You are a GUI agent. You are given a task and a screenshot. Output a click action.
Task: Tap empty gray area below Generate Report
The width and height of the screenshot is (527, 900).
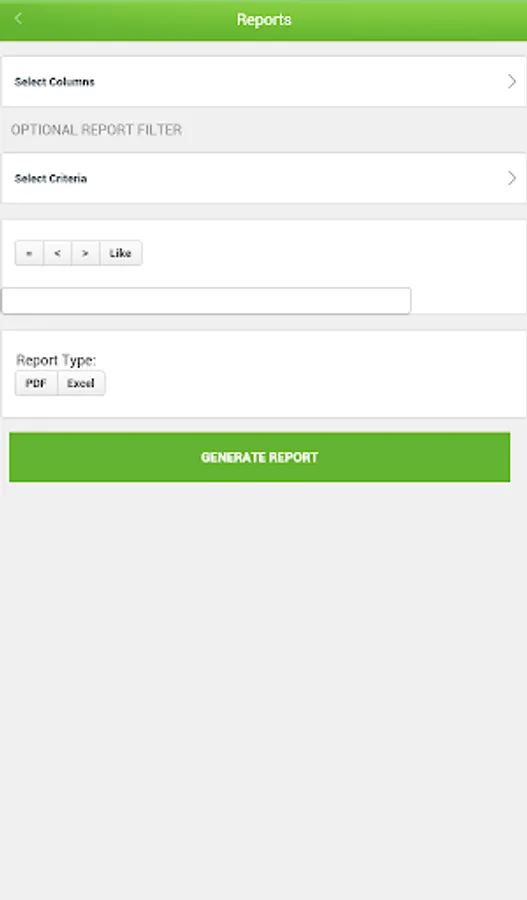coord(264,689)
